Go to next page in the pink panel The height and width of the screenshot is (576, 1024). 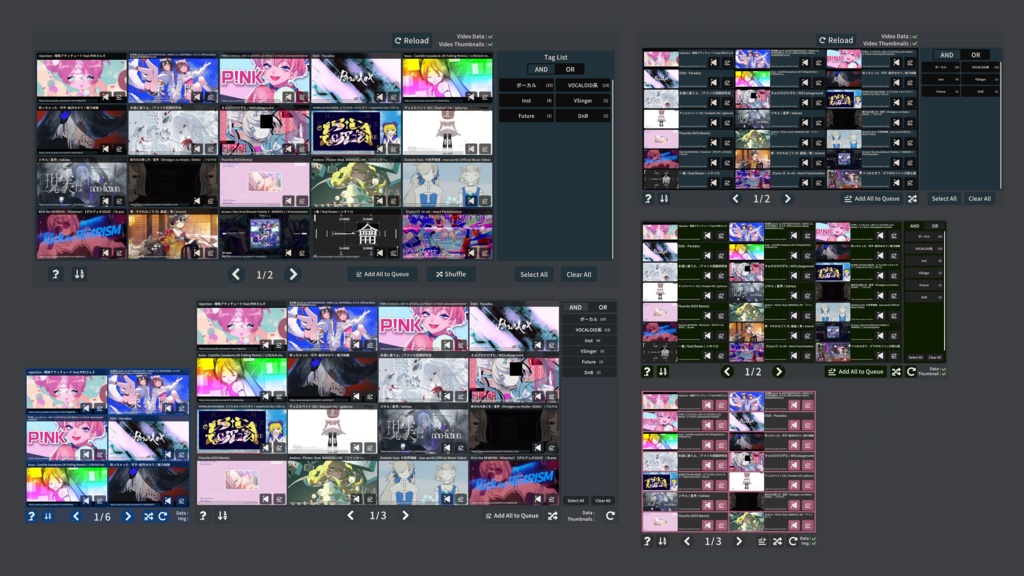pyautogui.click(x=739, y=541)
